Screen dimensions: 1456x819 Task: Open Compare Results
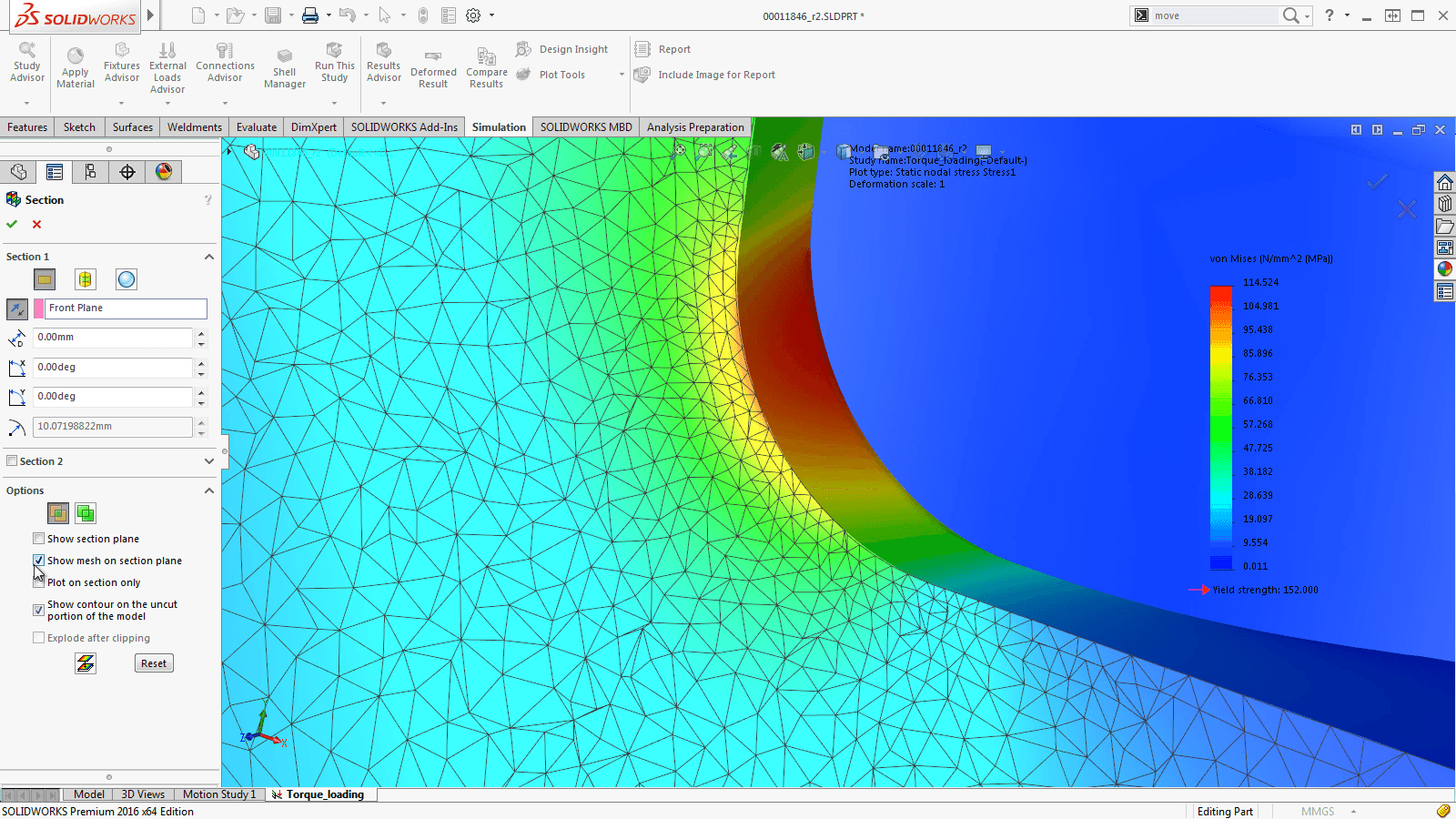[487, 68]
